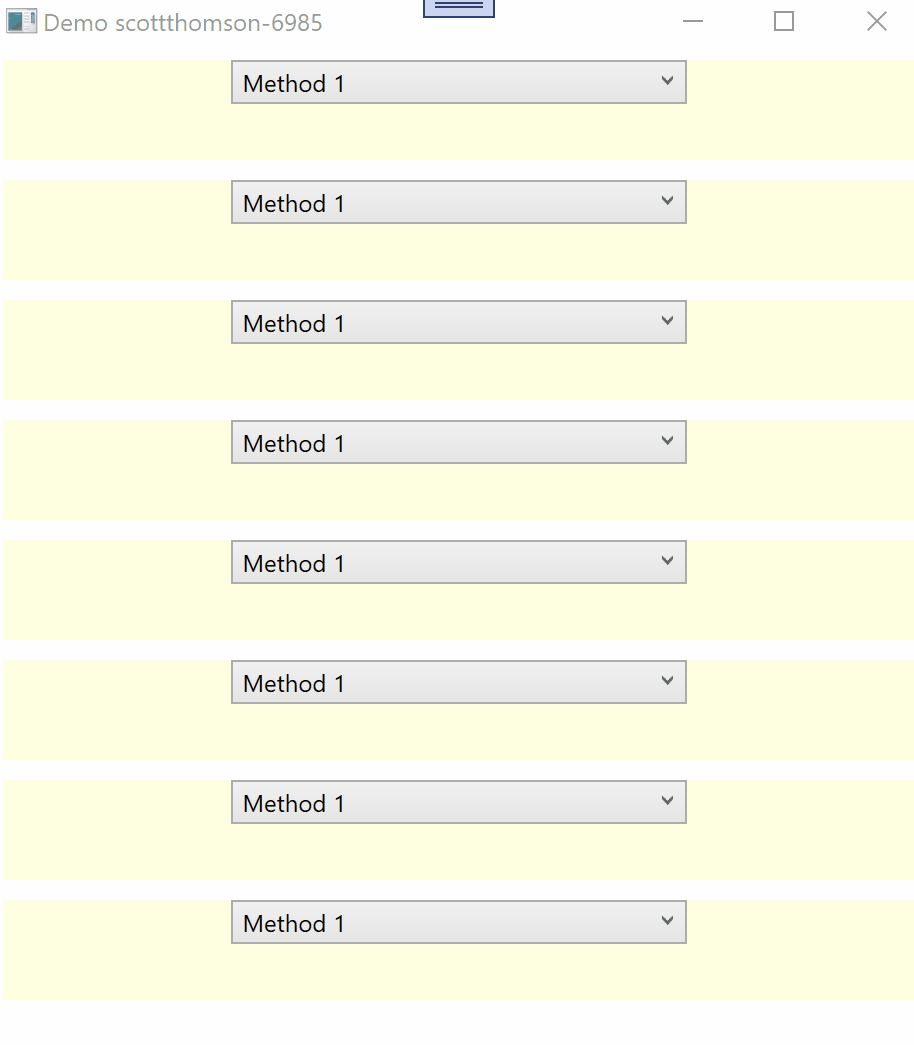Click the chevron arrow on the topmost dropdown

tap(667, 81)
